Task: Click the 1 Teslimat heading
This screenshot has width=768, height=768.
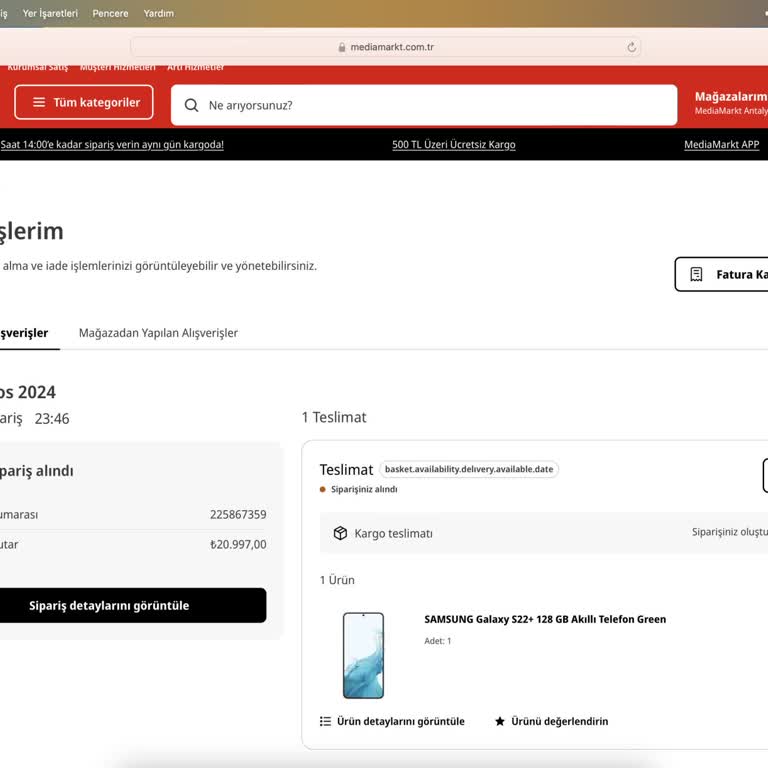Action: (334, 417)
